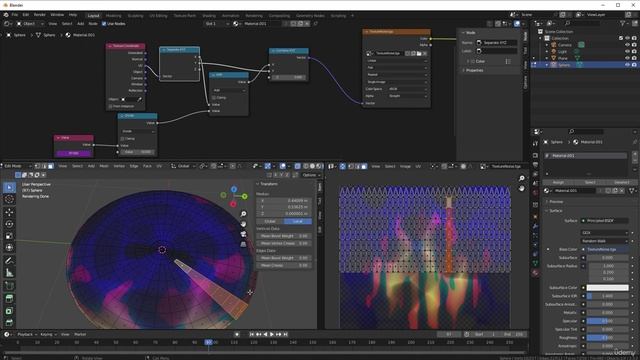Image resolution: width=640 pixels, height=360 pixels.
Task: Select the Cursor tool in viewport toolbar
Action: pos(9,199)
